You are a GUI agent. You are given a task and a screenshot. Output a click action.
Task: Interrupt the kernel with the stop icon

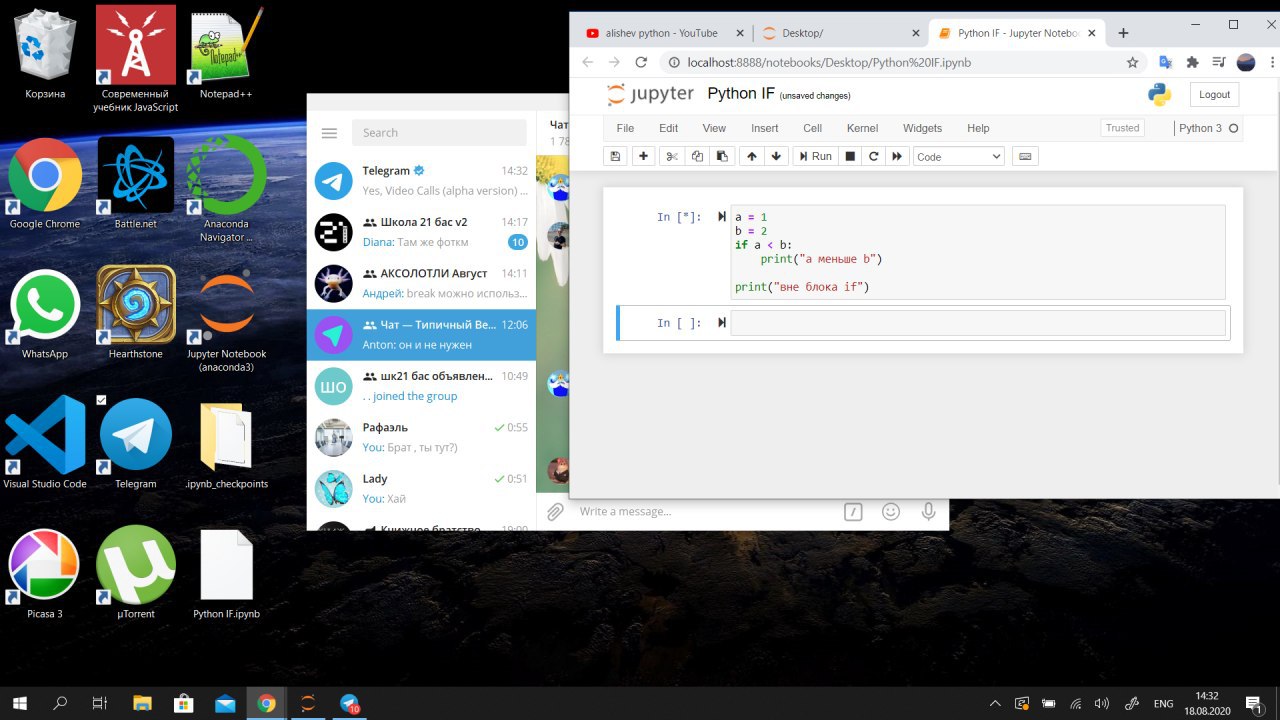pyautogui.click(x=850, y=156)
